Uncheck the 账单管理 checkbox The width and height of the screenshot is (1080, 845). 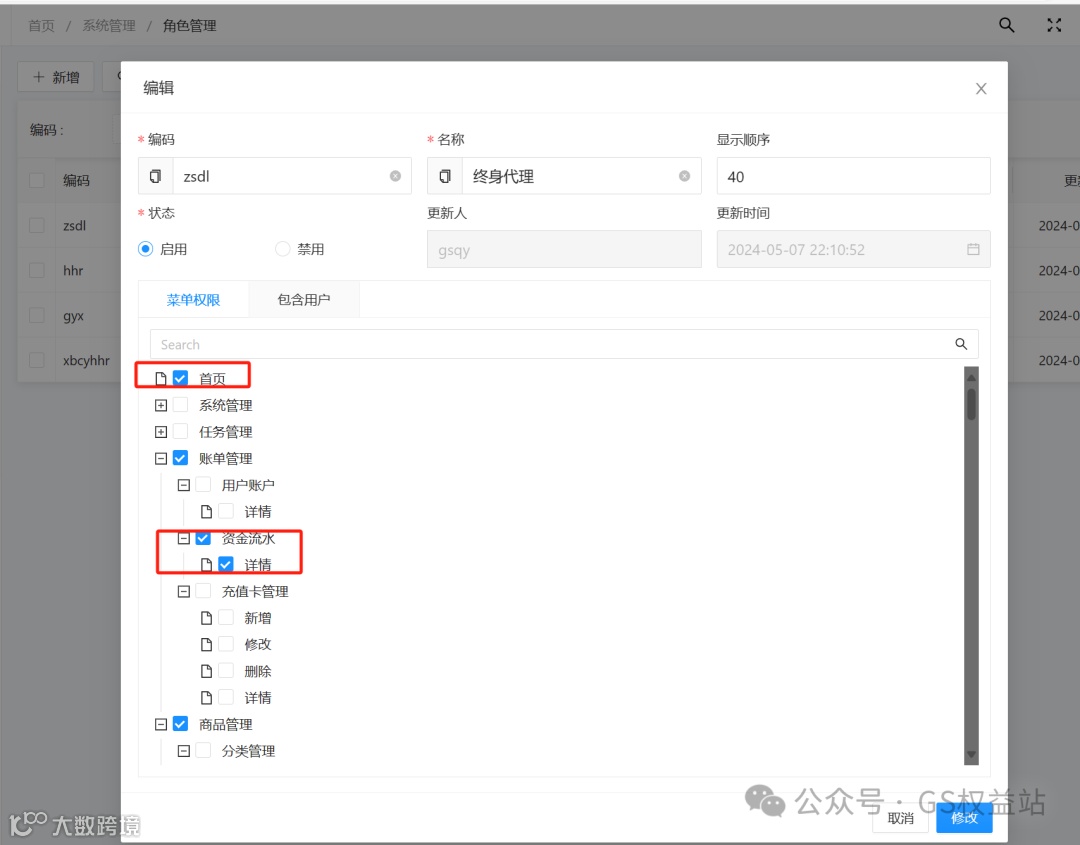pyautogui.click(x=180, y=458)
